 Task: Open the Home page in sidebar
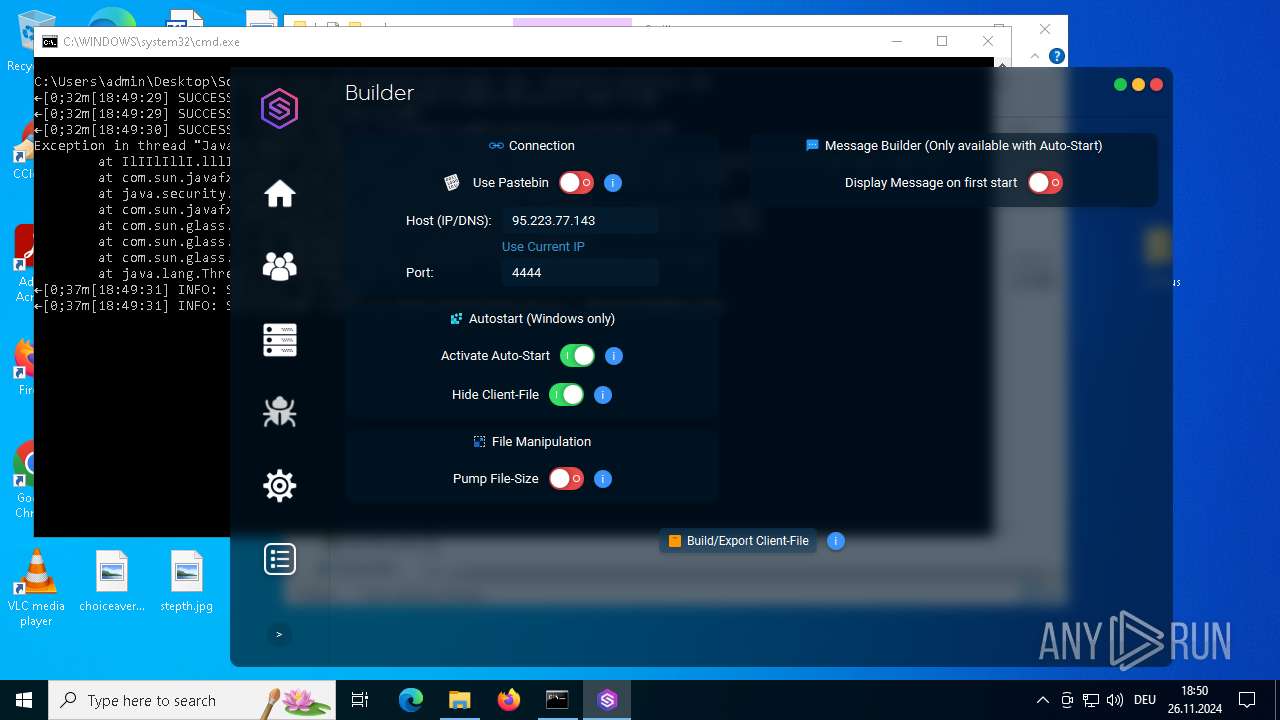[279, 193]
